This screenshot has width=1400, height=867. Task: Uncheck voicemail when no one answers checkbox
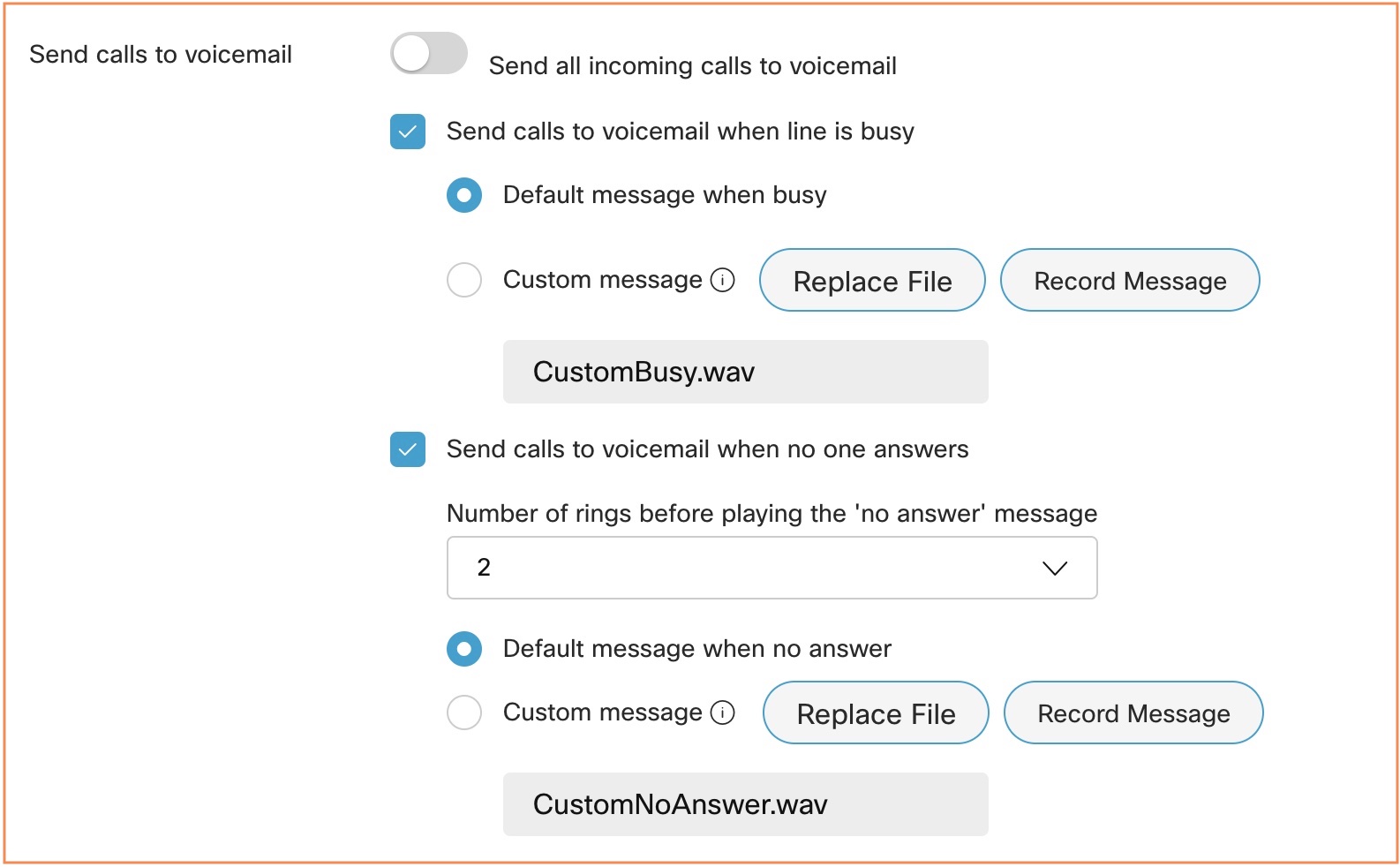(408, 449)
